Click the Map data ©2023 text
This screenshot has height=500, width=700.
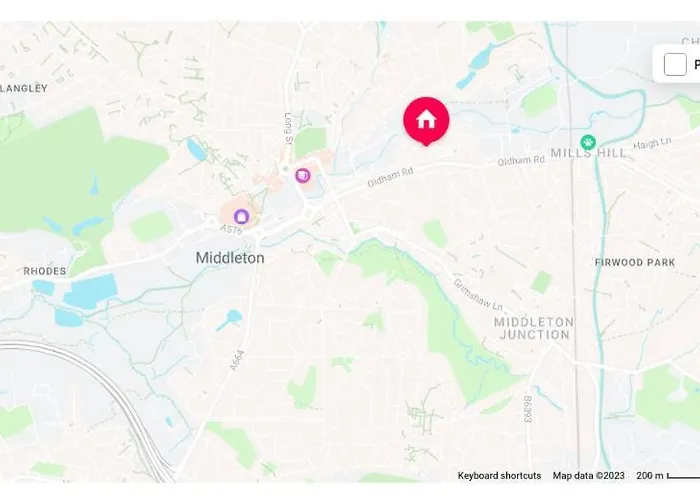coord(588,475)
